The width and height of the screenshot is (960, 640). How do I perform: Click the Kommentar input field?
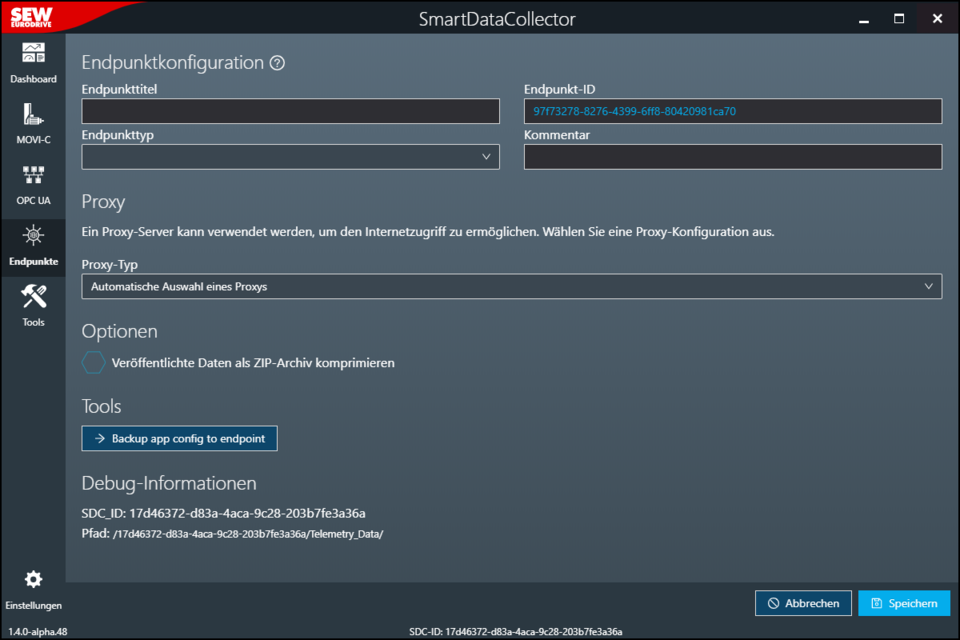click(x=732, y=157)
